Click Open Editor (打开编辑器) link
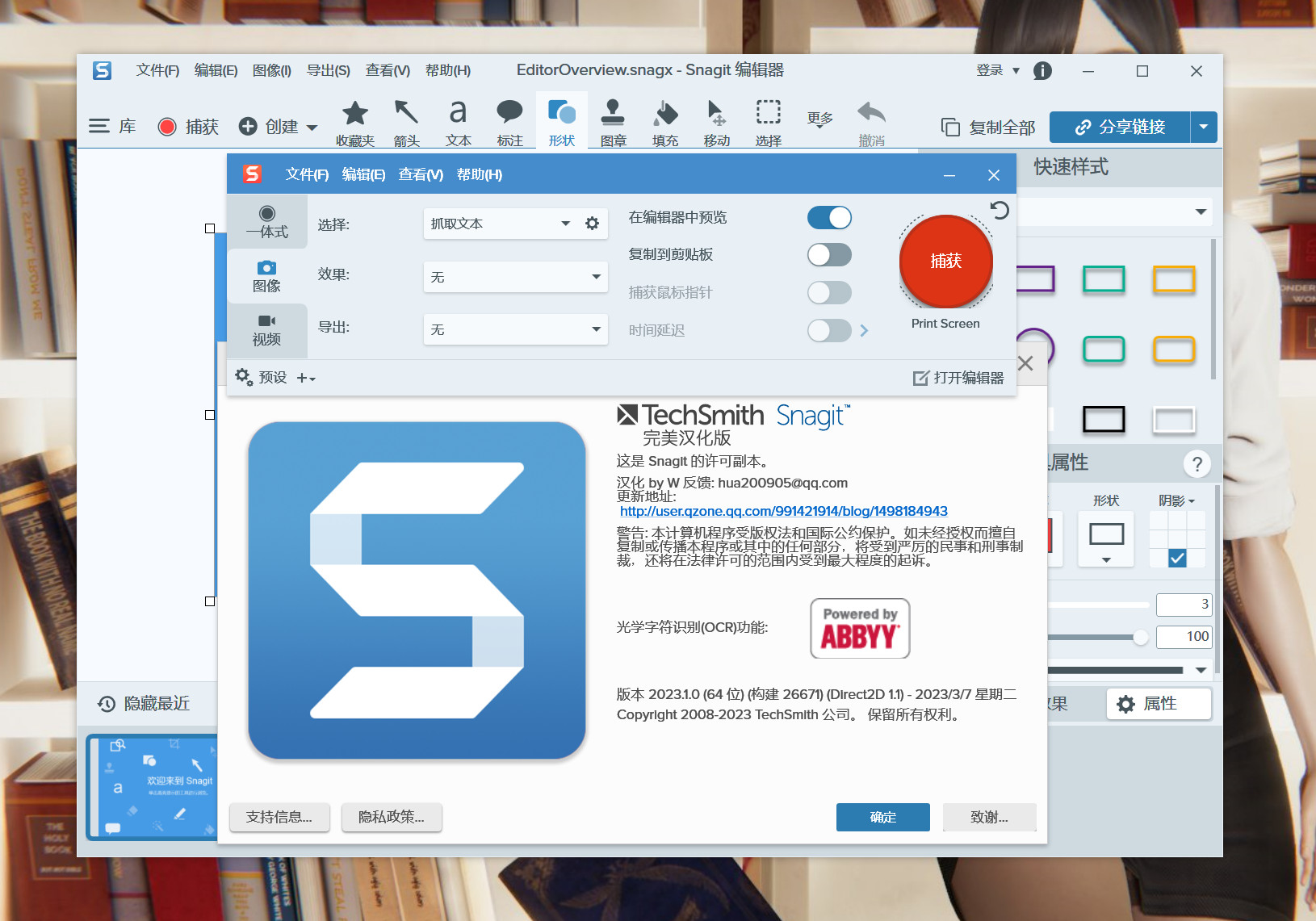 click(958, 378)
